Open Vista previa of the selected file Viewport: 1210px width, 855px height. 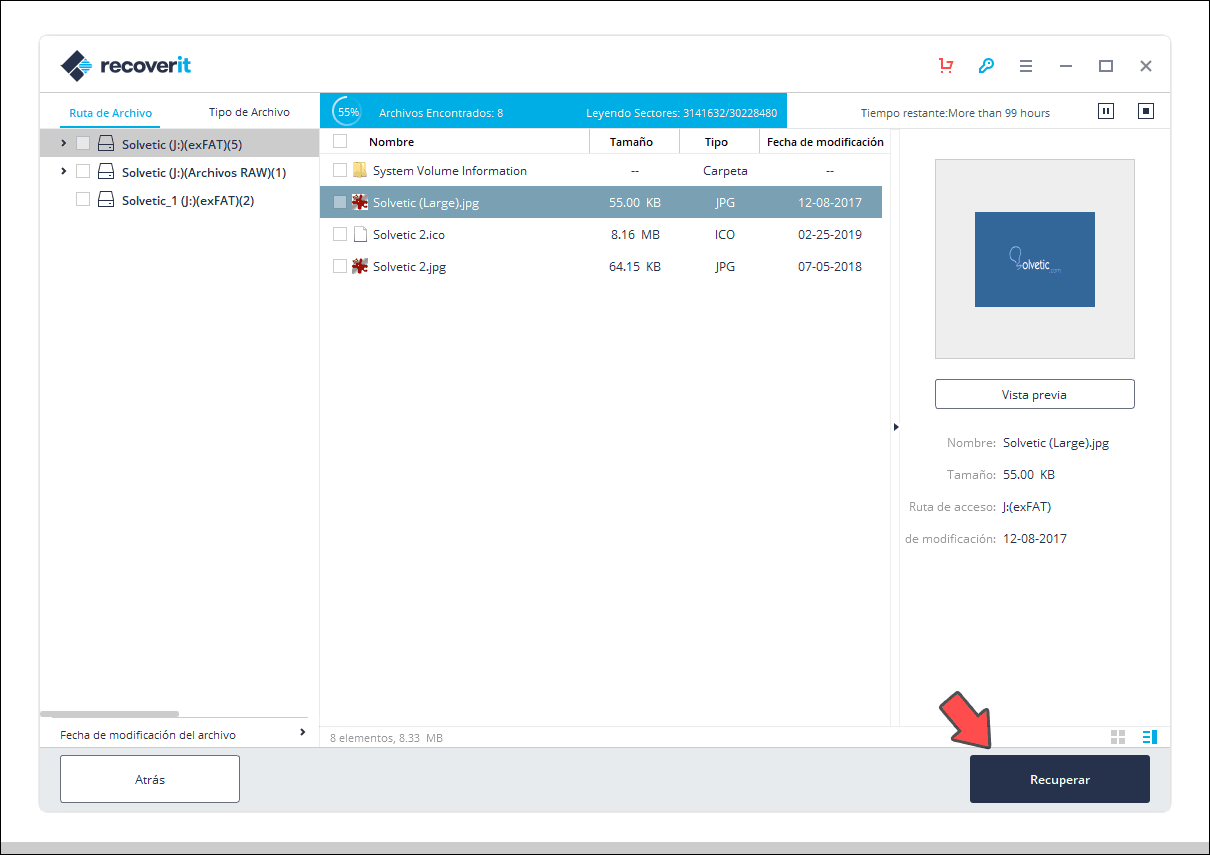1034,394
